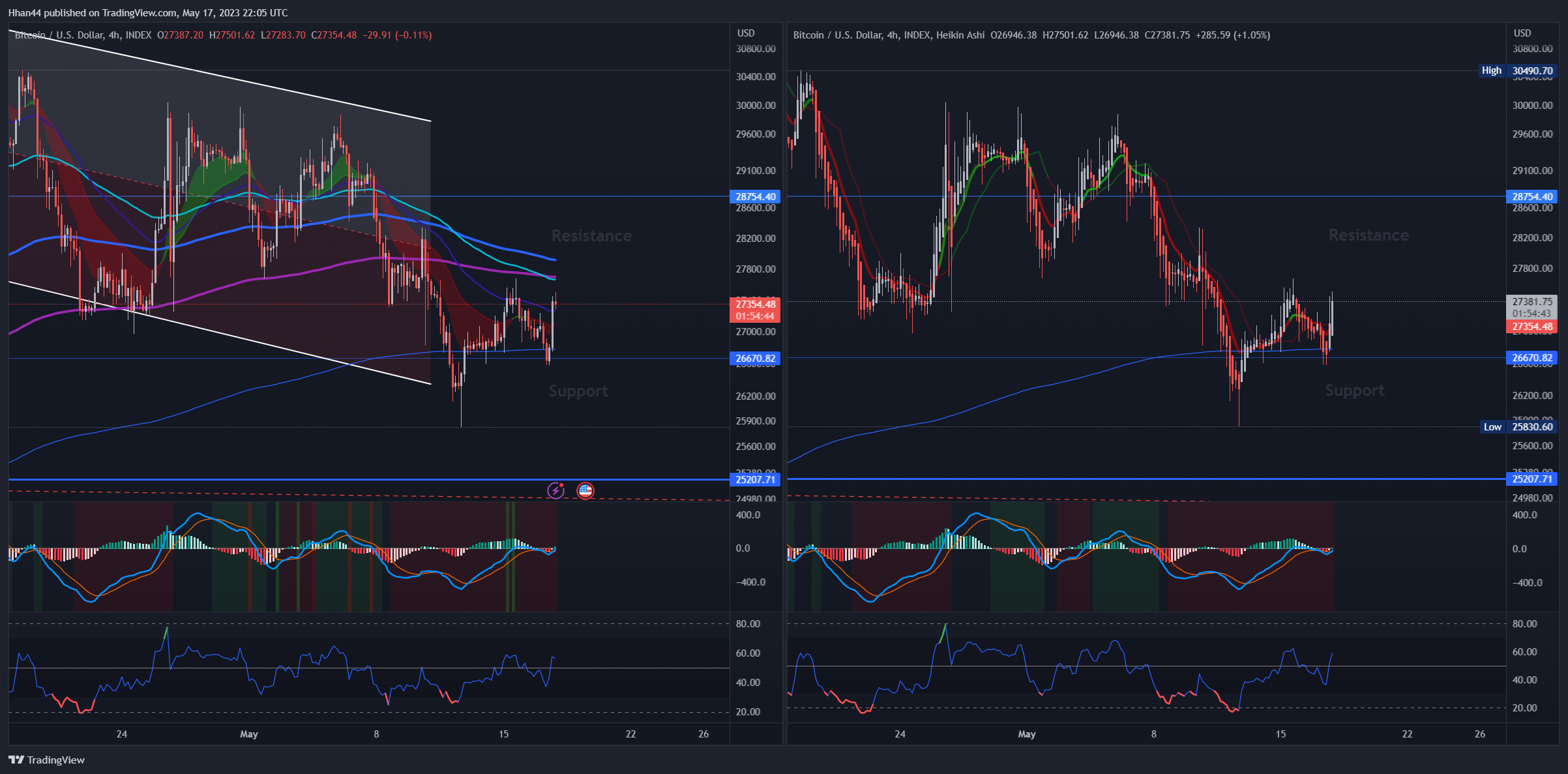Click the red 27354.48 current price label, candlestick chart
1568x774 pixels.
point(755,304)
